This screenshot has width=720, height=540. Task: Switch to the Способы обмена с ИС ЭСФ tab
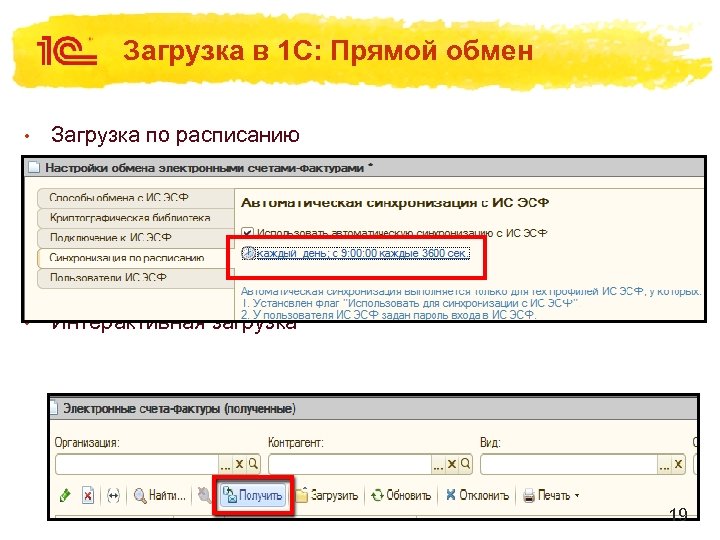(136, 197)
